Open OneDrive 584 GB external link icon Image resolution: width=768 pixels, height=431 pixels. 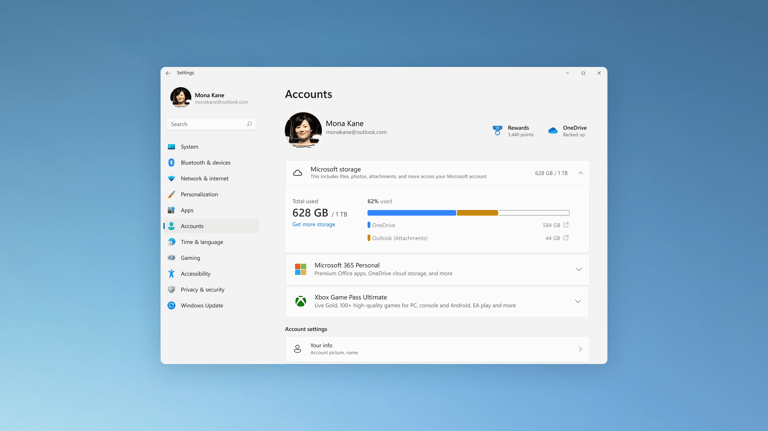(566, 225)
